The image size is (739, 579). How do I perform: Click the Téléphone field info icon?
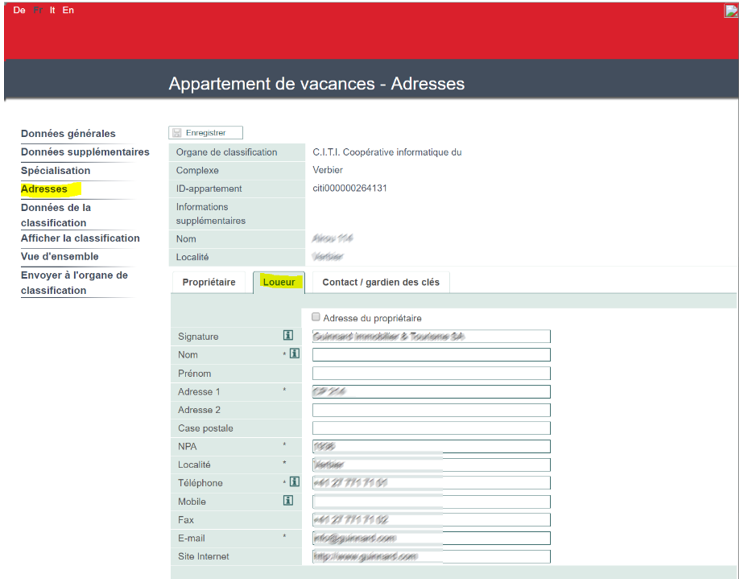(295, 483)
